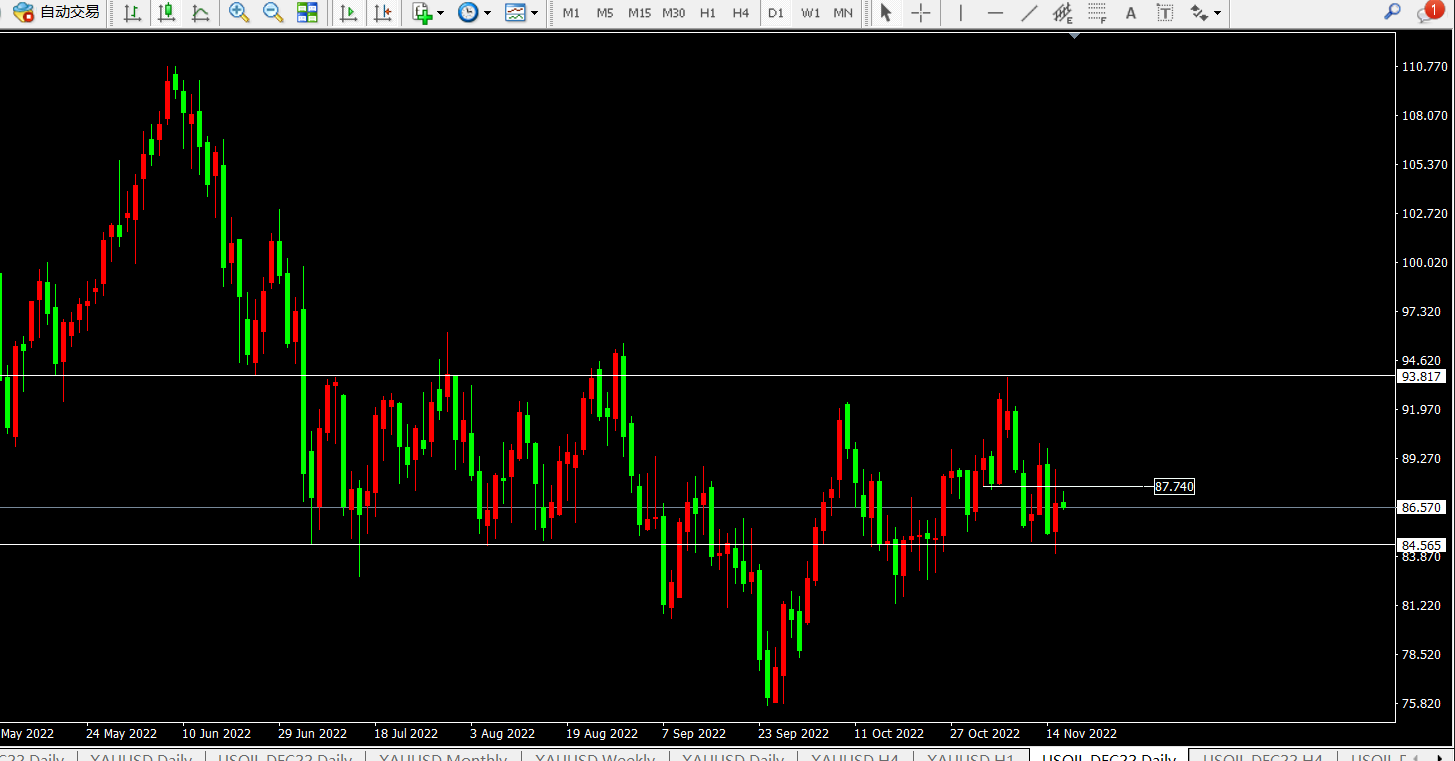Select the crosshair tool

[920, 12]
